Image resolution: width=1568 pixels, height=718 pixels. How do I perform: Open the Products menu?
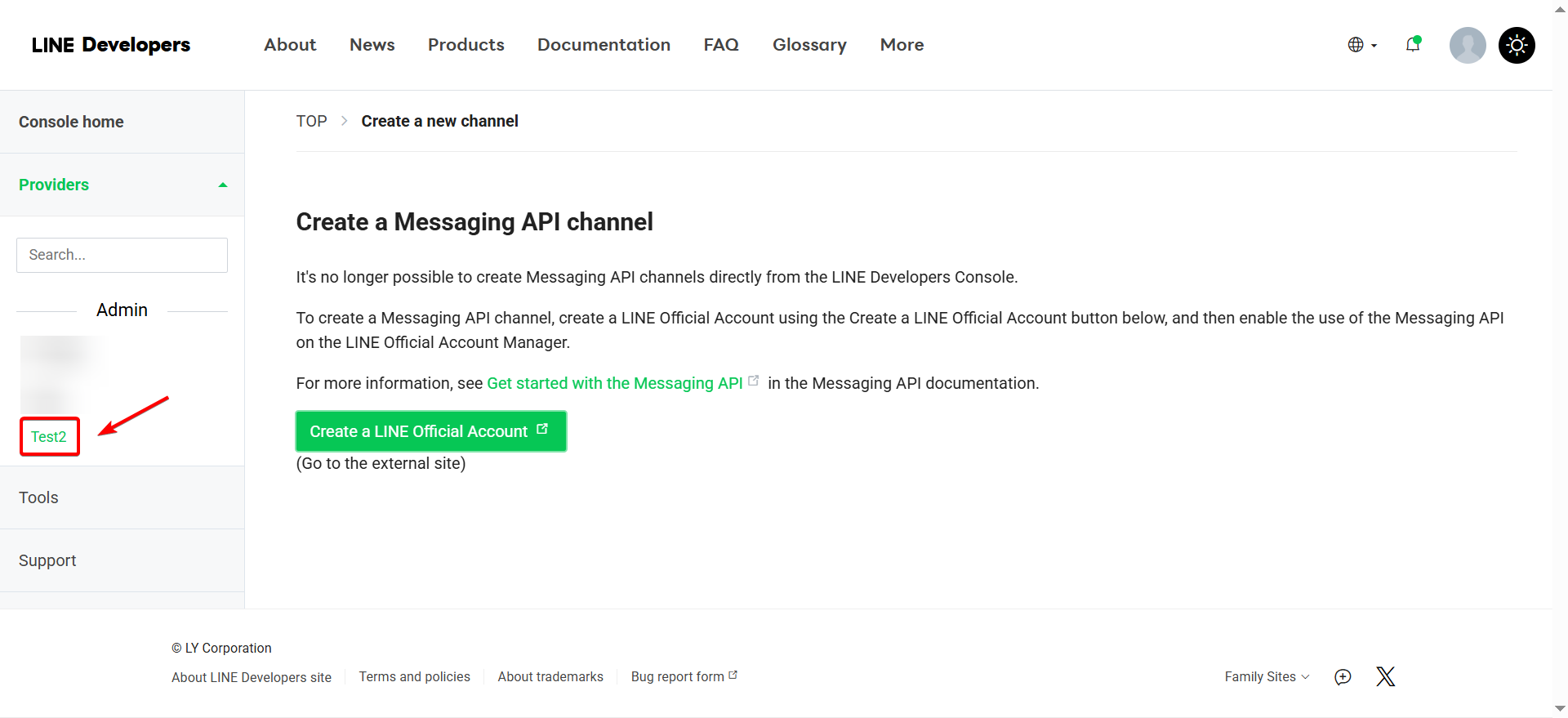[466, 45]
